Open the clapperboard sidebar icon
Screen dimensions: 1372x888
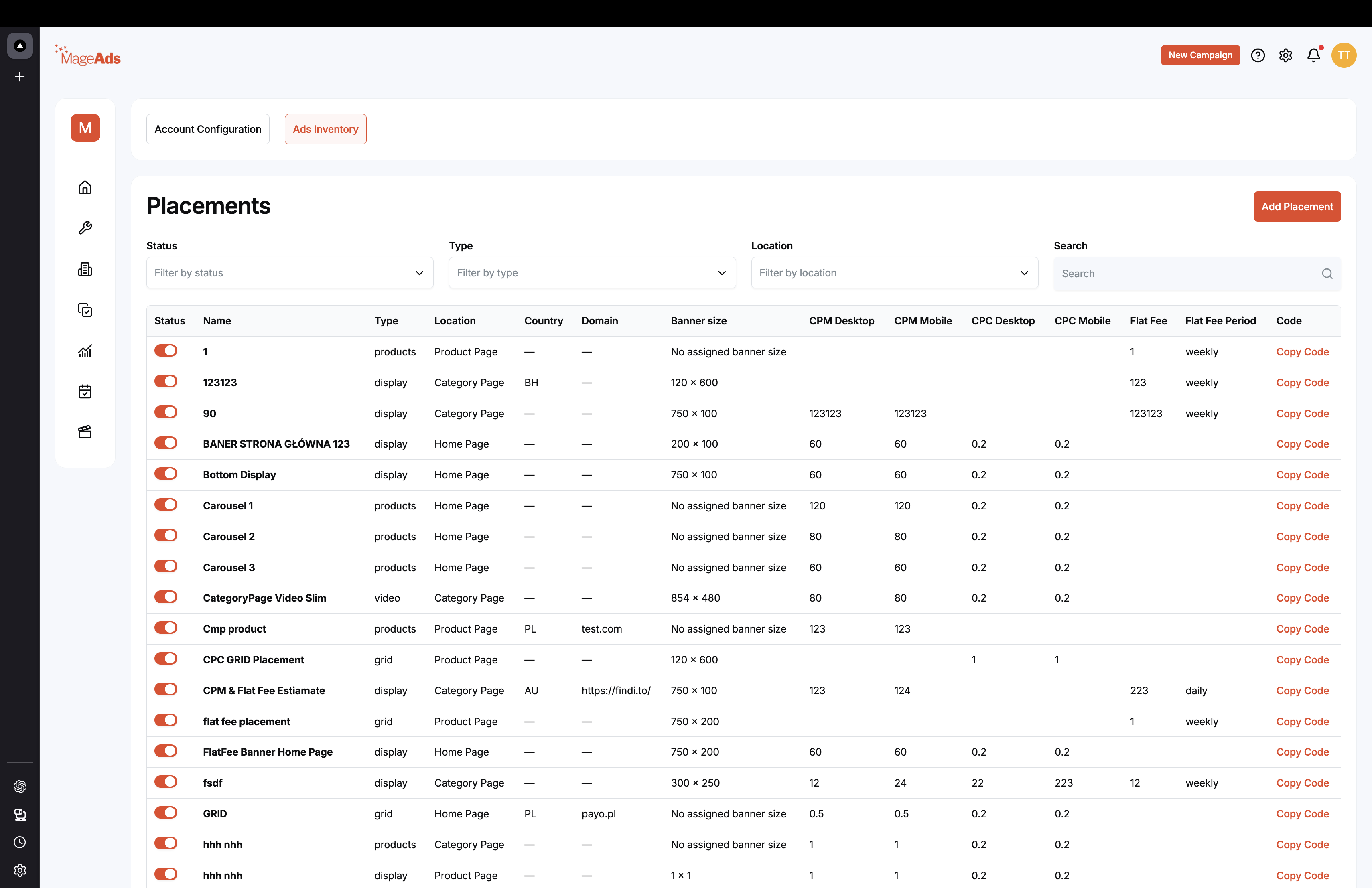pos(85,432)
